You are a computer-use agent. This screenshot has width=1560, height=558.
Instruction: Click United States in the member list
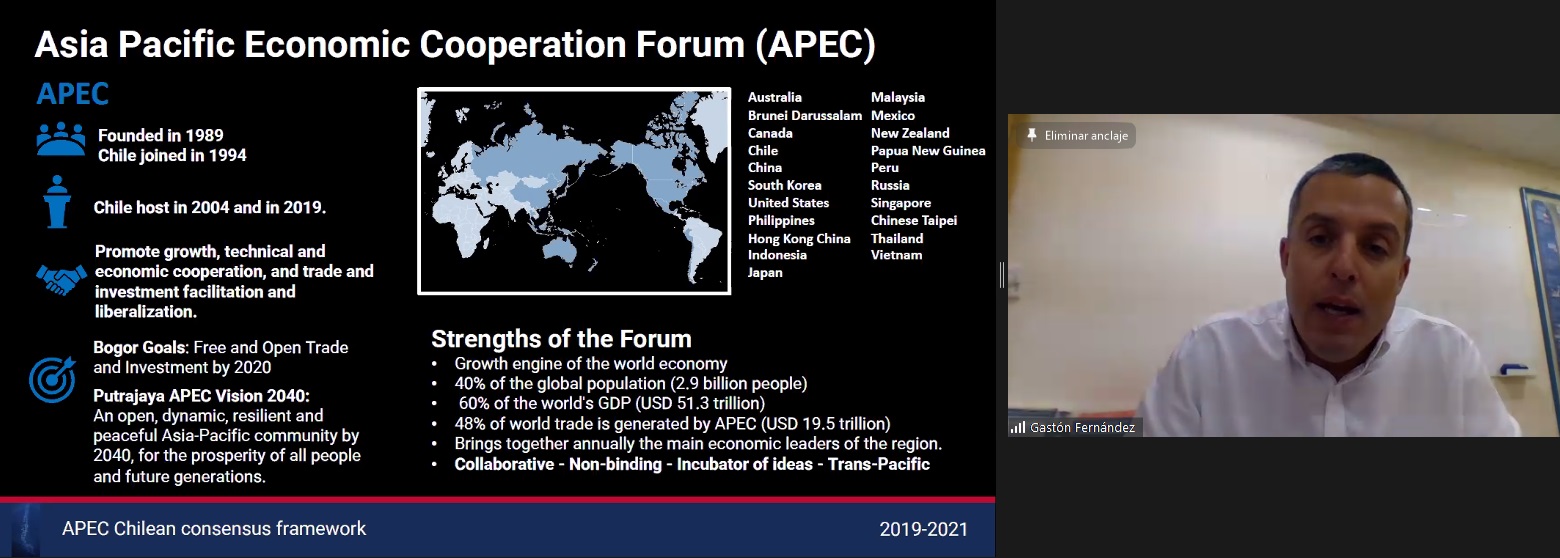click(788, 203)
